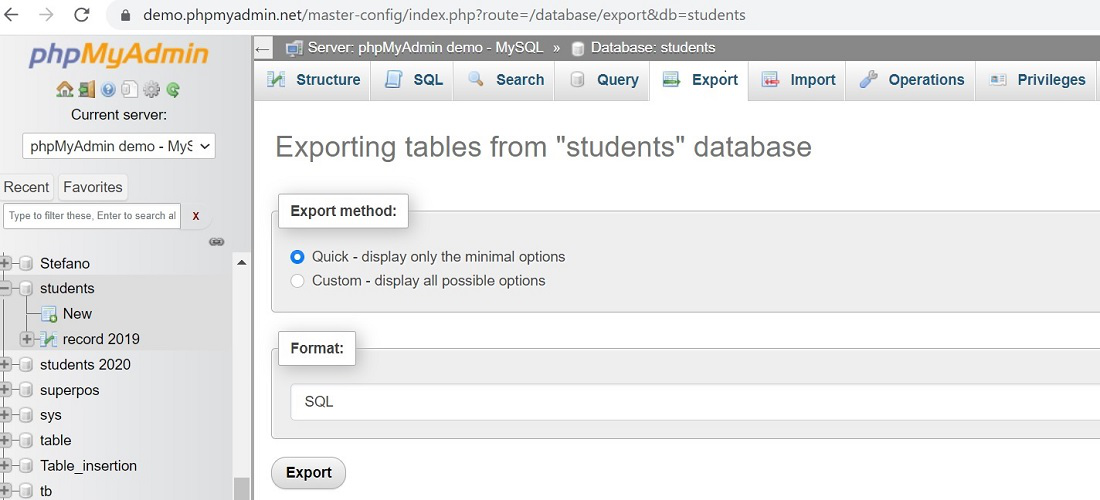1100x500 pixels.
Task: Click the Home icon under phpMyAdmin logo
Action: click(x=64, y=89)
